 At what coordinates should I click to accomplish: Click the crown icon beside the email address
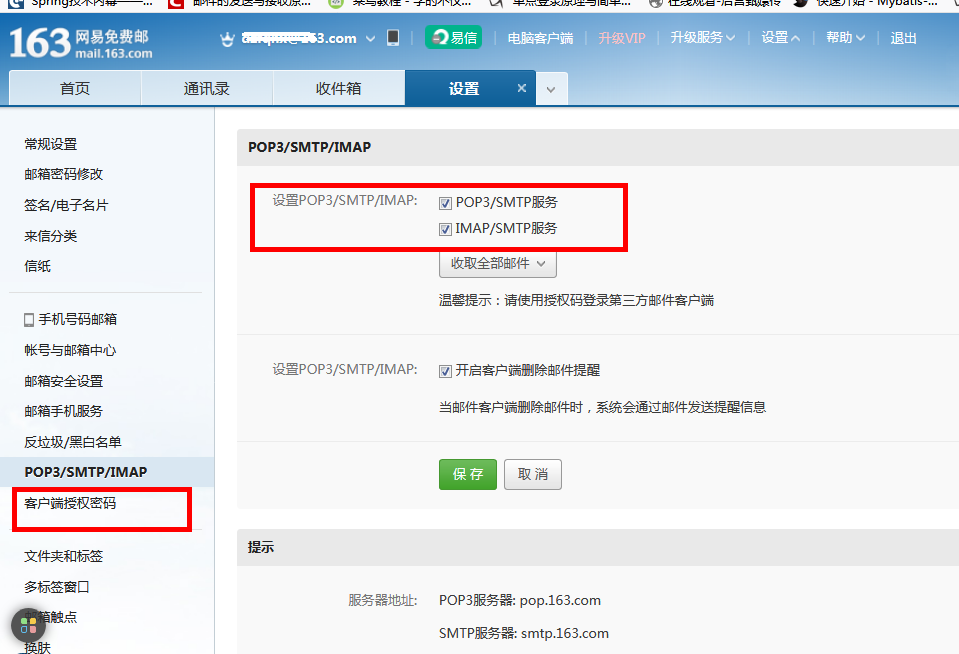pyautogui.click(x=228, y=39)
